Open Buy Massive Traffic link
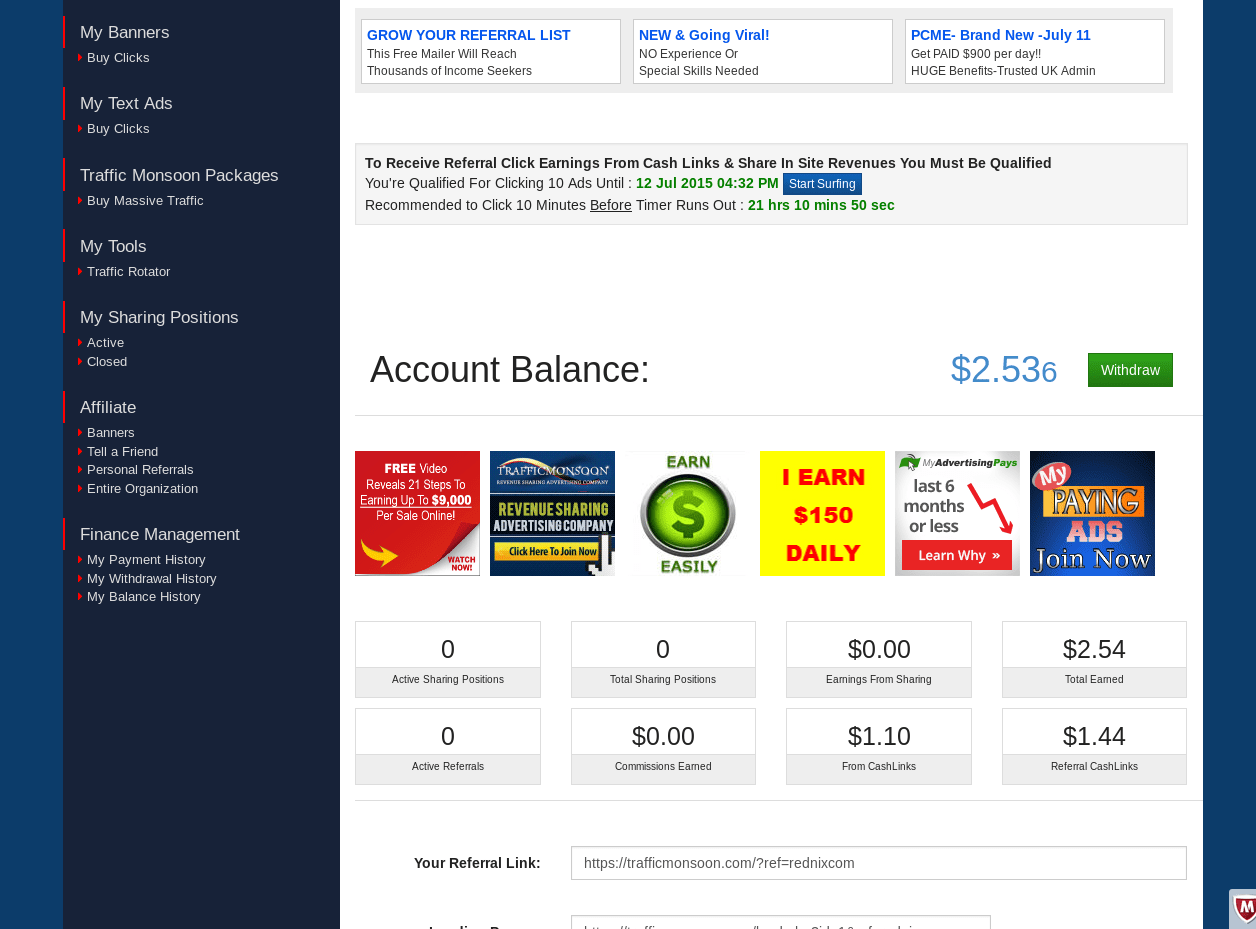Viewport: 1256px width, 929px height. click(x=145, y=201)
